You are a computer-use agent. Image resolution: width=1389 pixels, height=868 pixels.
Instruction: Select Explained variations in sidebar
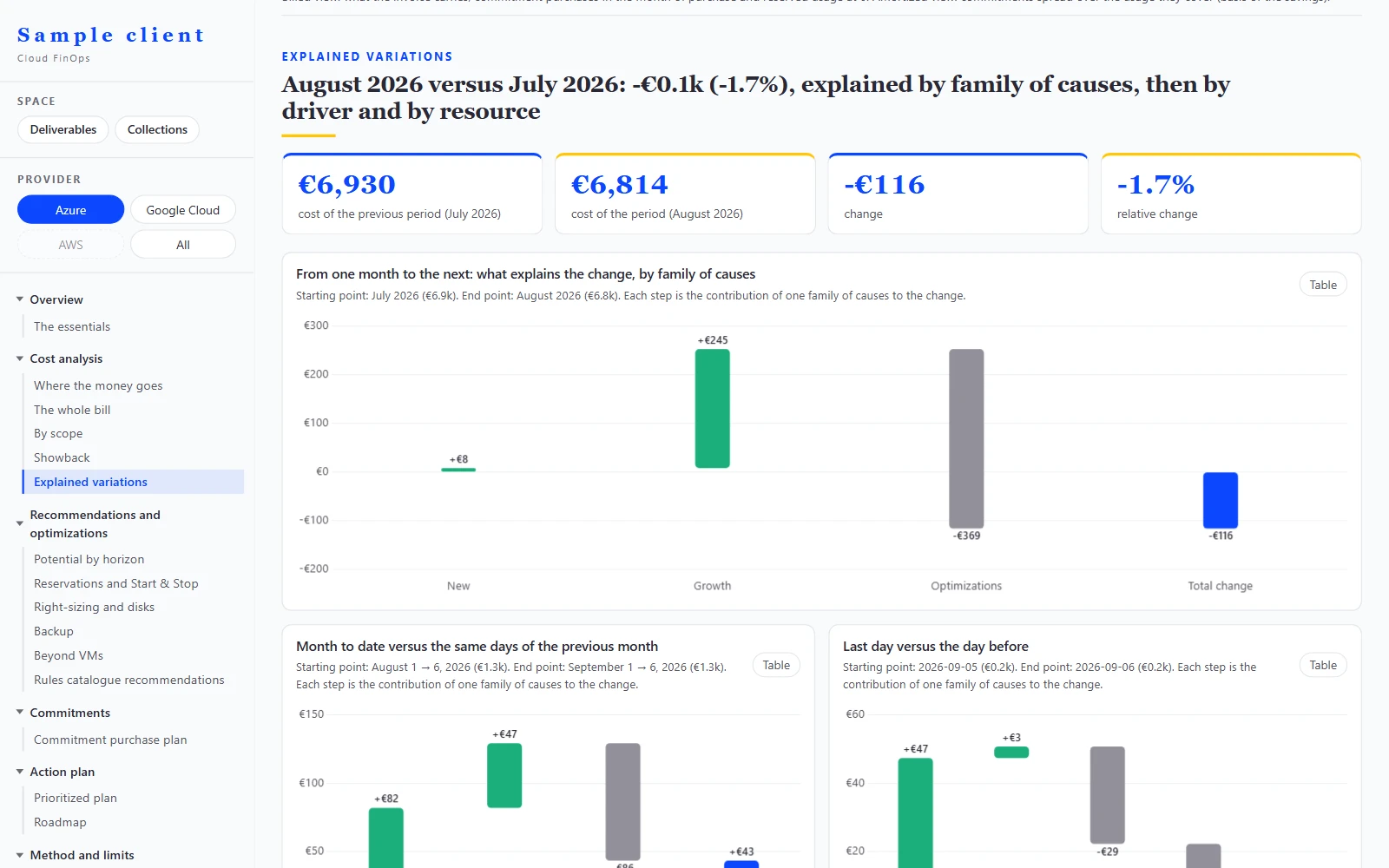tap(133, 482)
